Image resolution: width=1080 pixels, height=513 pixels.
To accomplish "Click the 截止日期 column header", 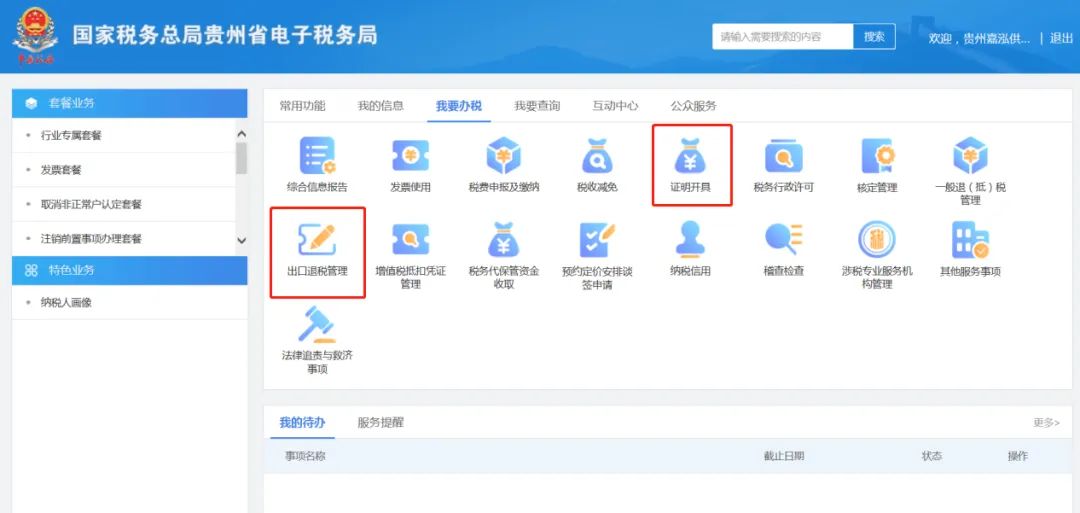I will pyautogui.click(x=784, y=456).
